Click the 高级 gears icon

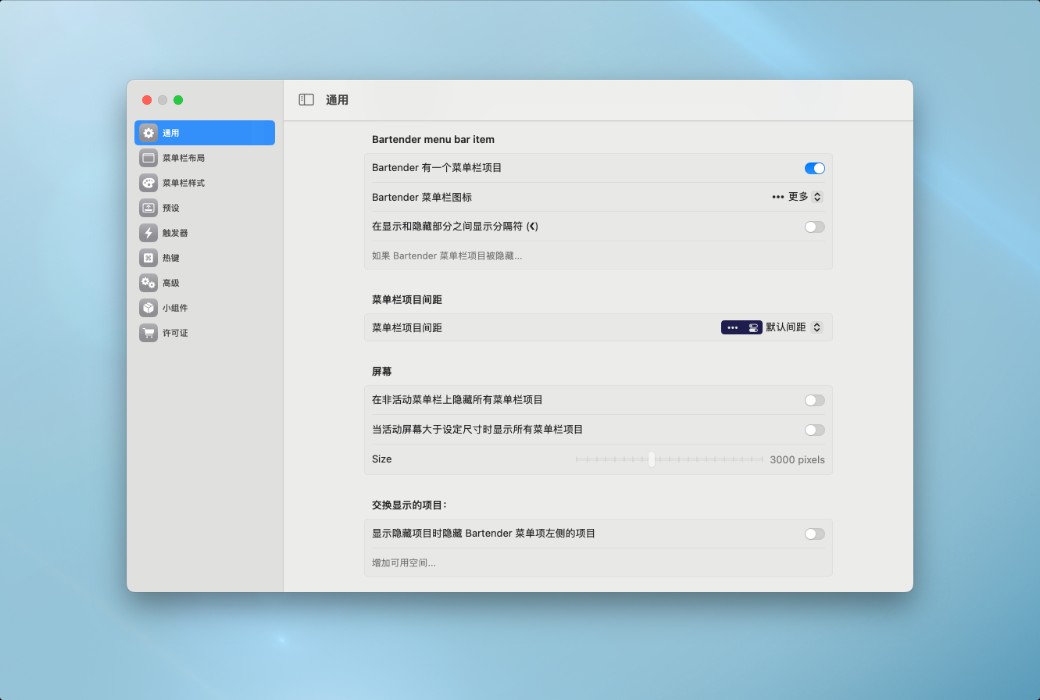tap(149, 283)
